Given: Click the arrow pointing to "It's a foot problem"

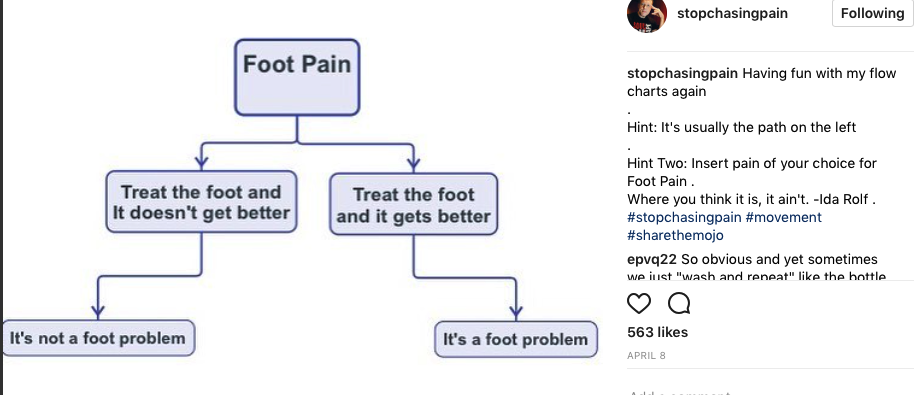Looking at the screenshot, I should pyautogui.click(x=516, y=310).
